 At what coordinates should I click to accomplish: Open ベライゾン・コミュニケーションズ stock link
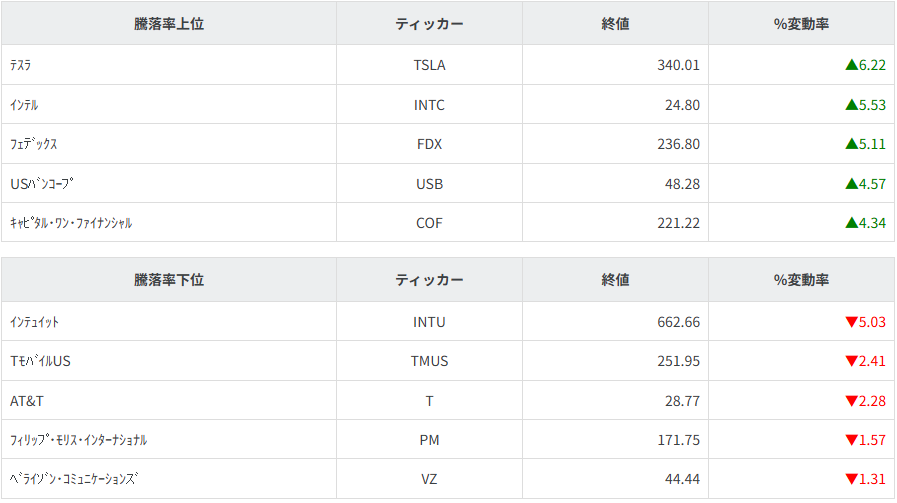click(x=73, y=480)
